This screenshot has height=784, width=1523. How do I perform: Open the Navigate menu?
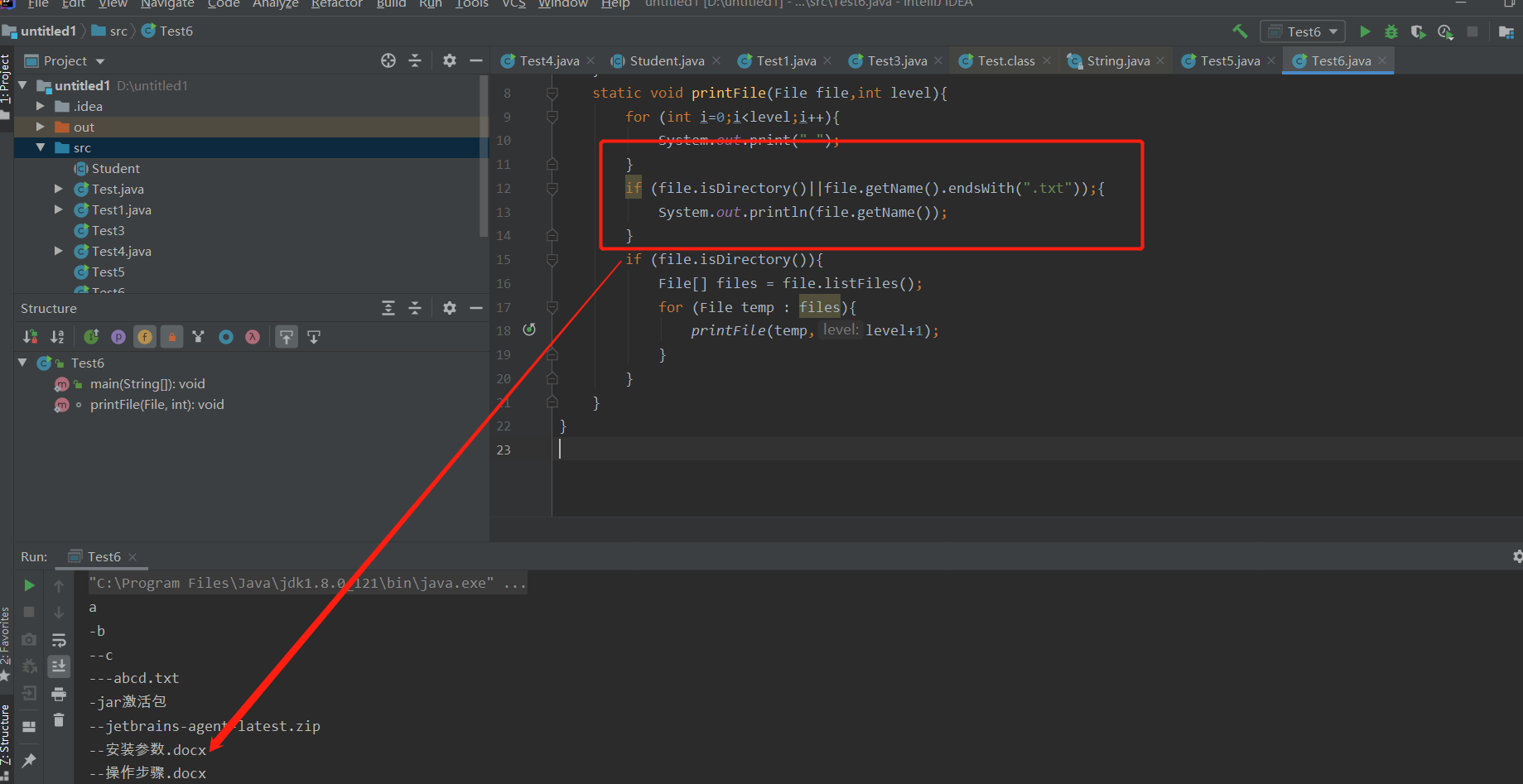point(166,4)
